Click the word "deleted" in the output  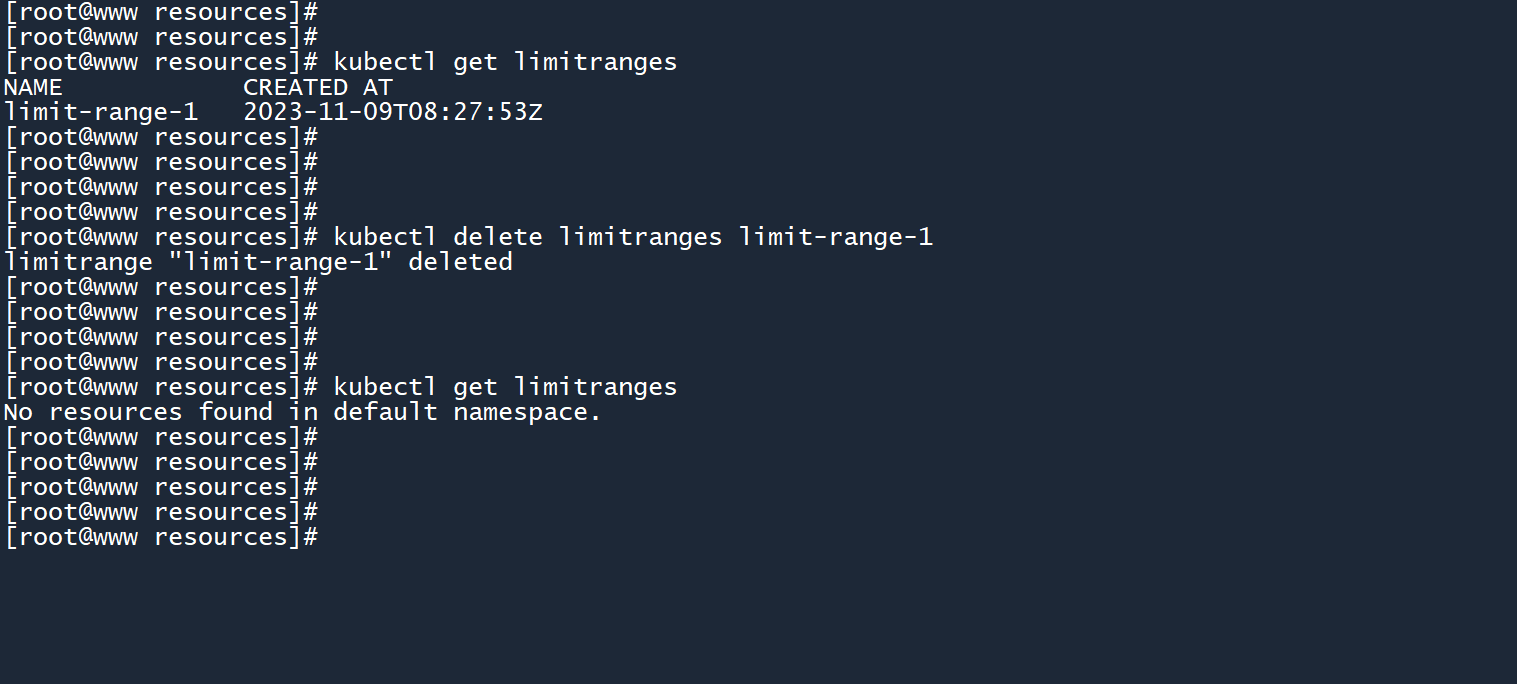click(x=460, y=262)
